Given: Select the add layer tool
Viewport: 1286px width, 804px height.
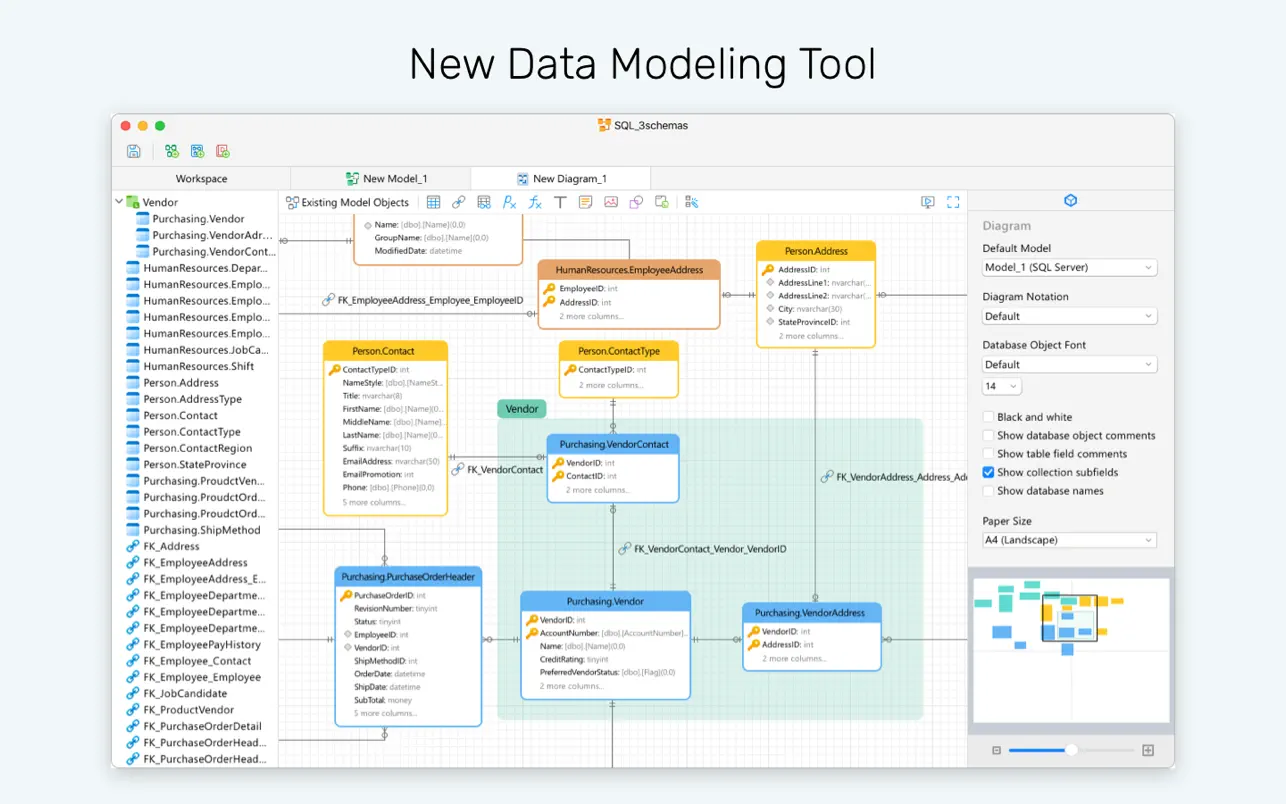Looking at the screenshot, I should (661, 202).
